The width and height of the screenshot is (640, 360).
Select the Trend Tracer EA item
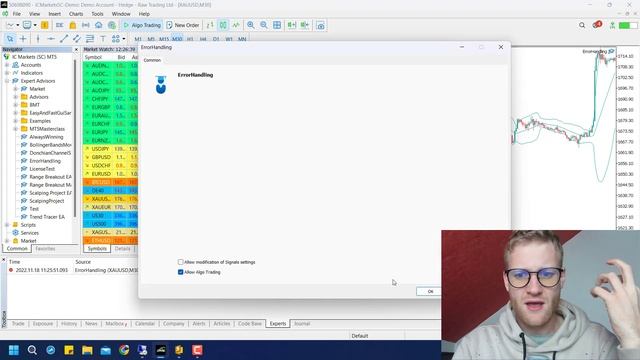[x=47, y=217]
